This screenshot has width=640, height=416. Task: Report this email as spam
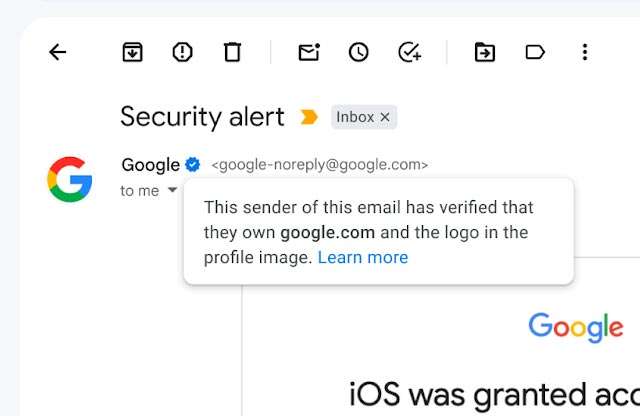point(182,53)
